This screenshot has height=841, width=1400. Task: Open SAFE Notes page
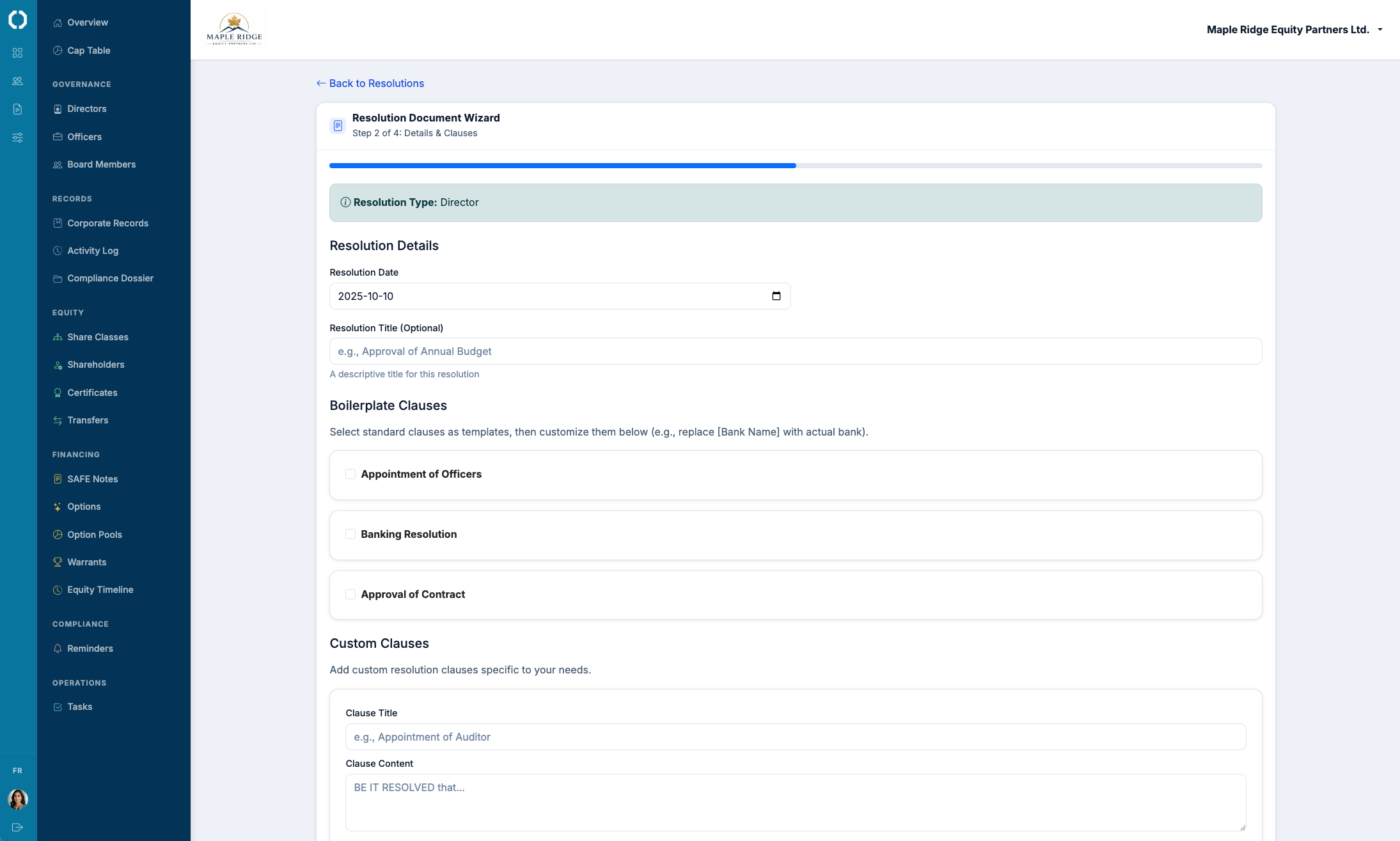coord(93,479)
